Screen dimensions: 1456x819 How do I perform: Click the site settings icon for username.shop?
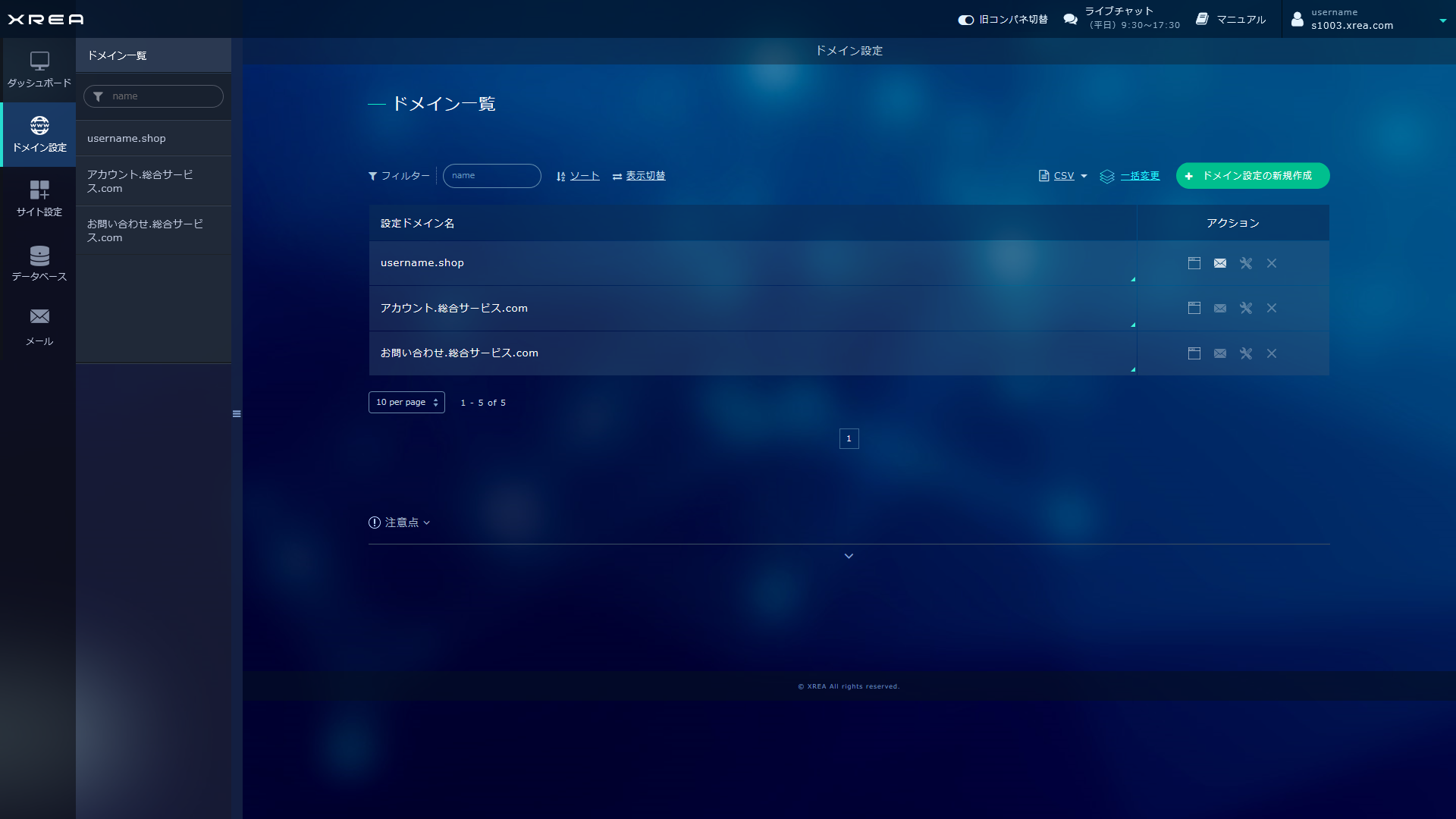click(x=1194, y=263)
